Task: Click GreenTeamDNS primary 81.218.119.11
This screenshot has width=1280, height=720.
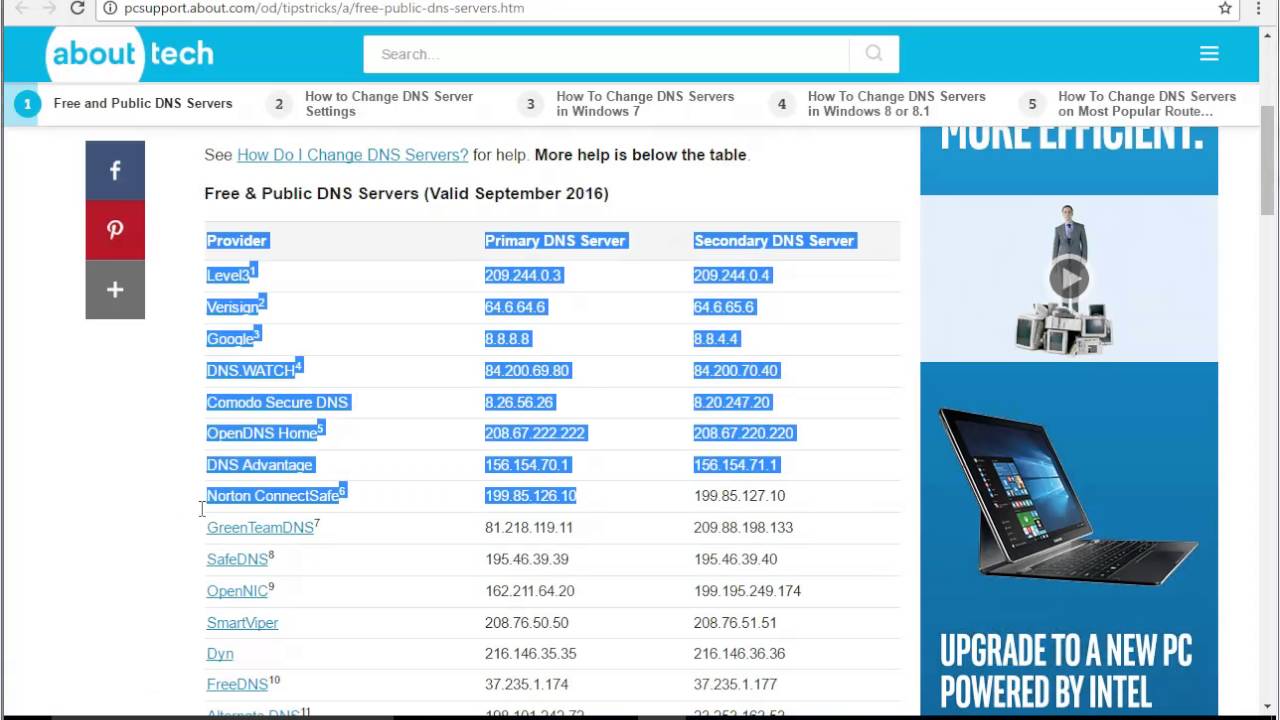Action: [x=529, y=528]
